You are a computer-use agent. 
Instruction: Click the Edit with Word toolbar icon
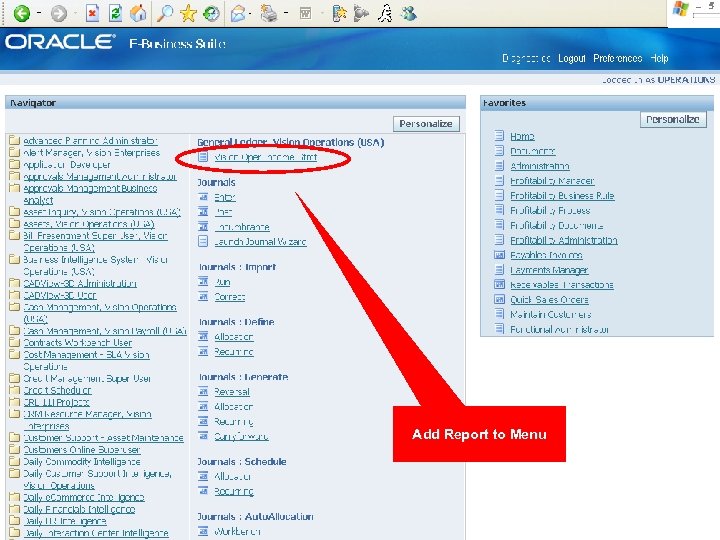click(x=306, y=13)
